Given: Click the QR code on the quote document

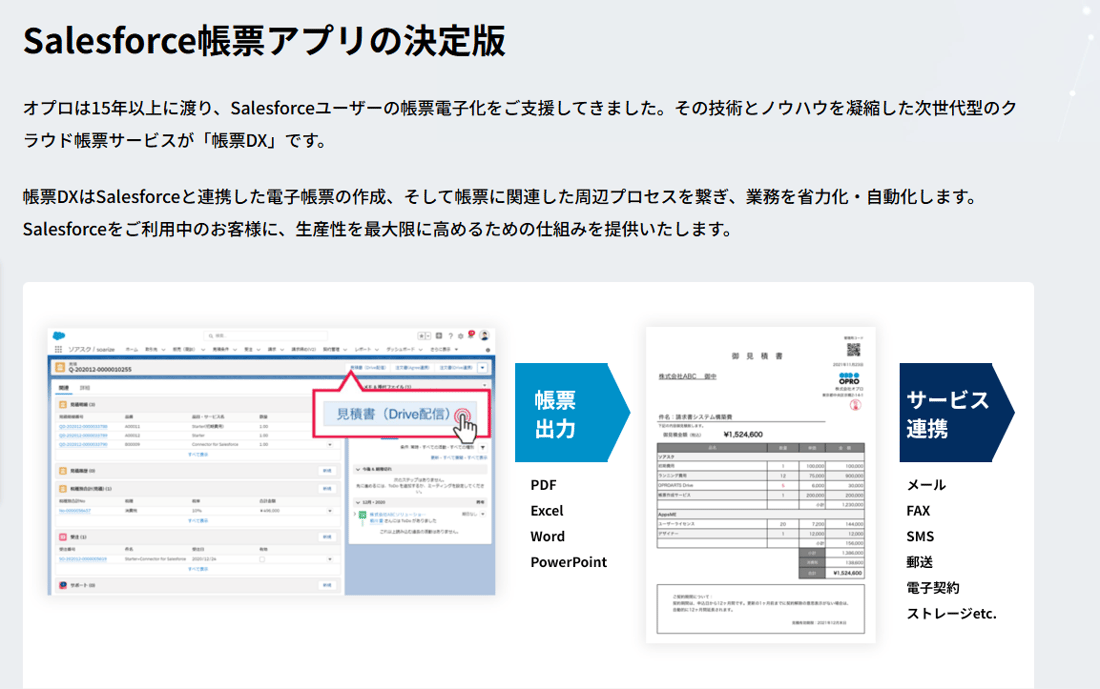Looking at the screenshot, I should (853, 349).
